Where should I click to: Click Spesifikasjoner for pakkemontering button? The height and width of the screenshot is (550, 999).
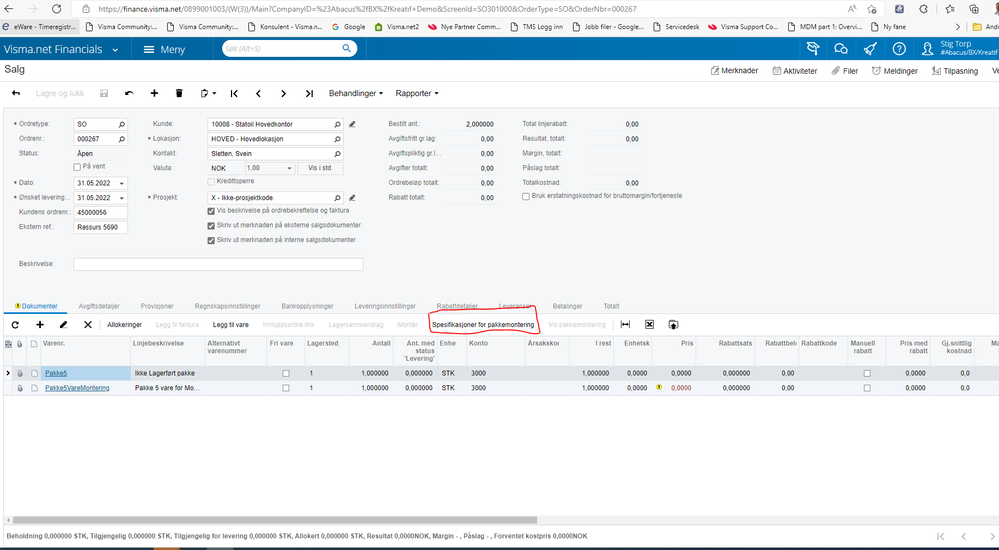(483, 324)
